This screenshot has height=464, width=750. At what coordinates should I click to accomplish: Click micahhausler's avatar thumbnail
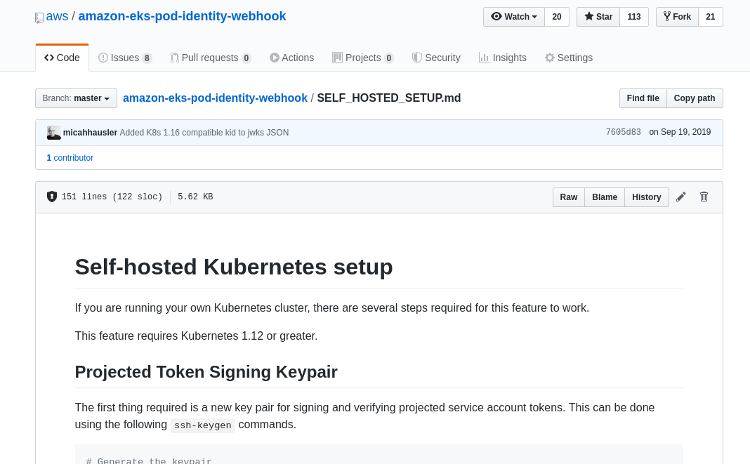[53, 132]
